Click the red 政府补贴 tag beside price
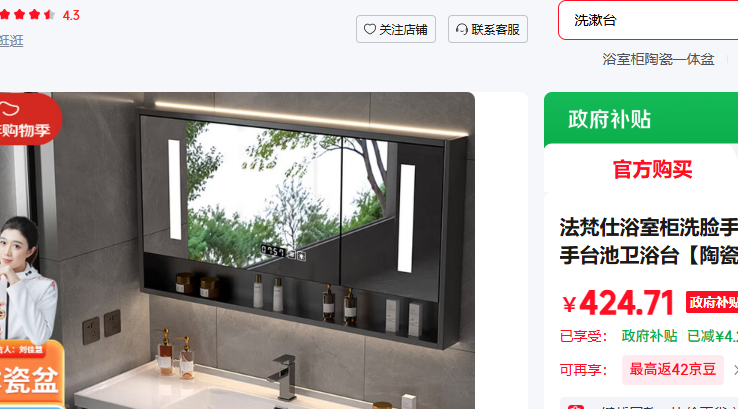The width and height of the screenshot is (738, 409). [x=712, y=302]
